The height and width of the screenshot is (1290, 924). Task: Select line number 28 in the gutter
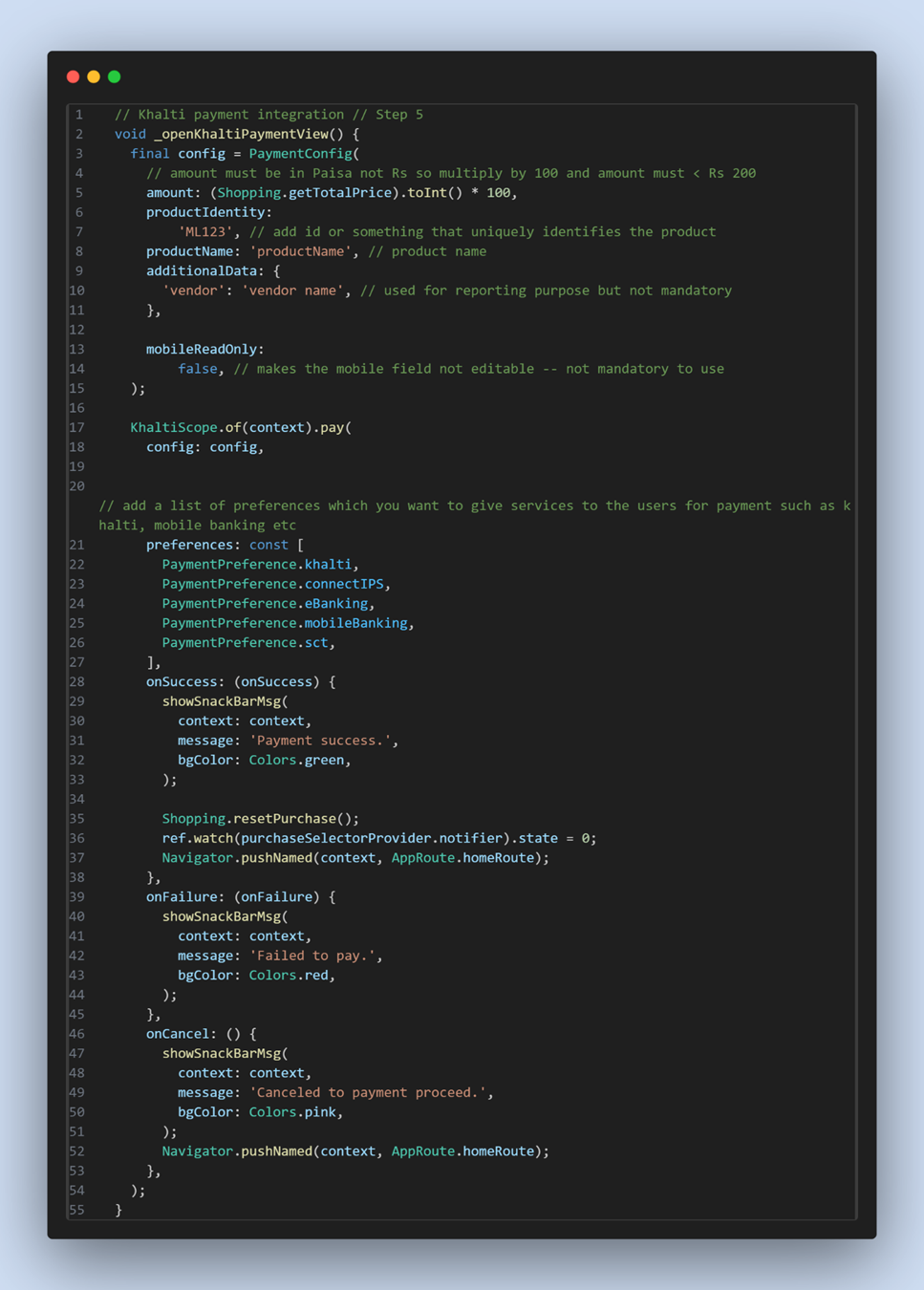coord(76,681)
